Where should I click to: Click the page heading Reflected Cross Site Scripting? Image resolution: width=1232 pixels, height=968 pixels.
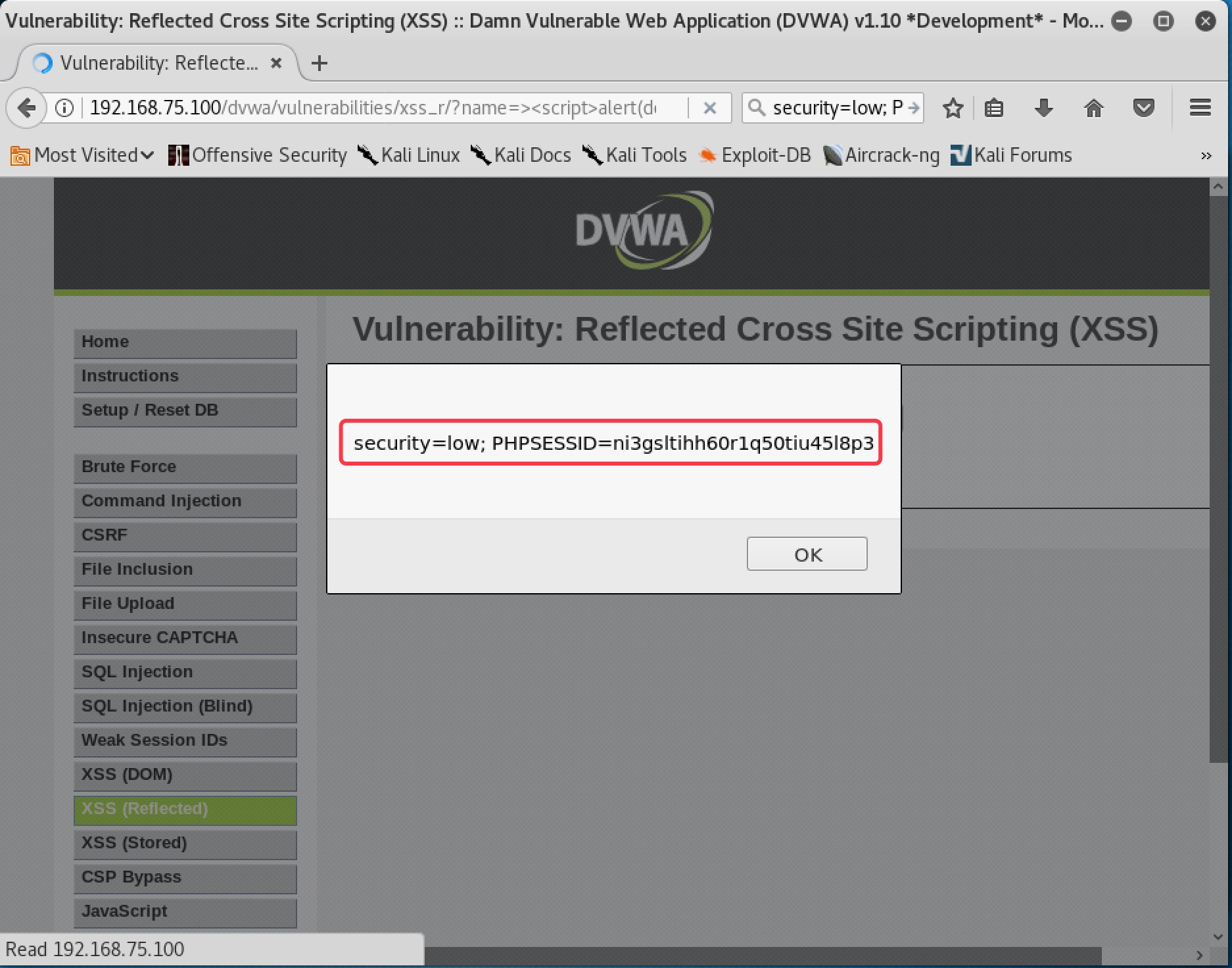pyautogui.click(x=755, y=329)
